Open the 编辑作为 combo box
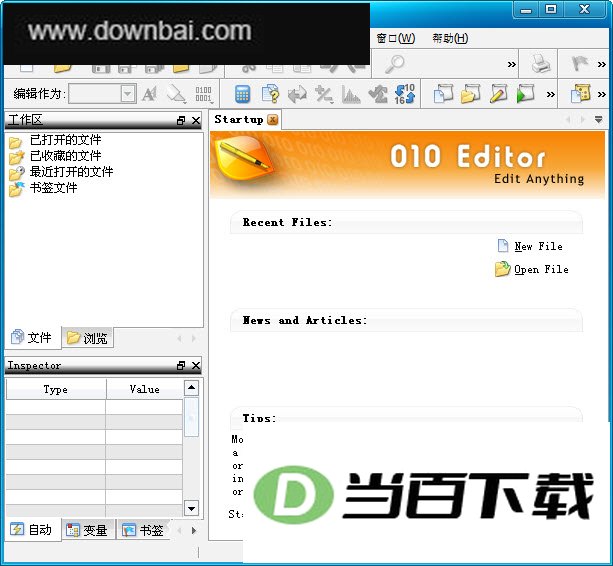Screen dimensions: 613x566 pyautogui.click(x=102, y=94)
